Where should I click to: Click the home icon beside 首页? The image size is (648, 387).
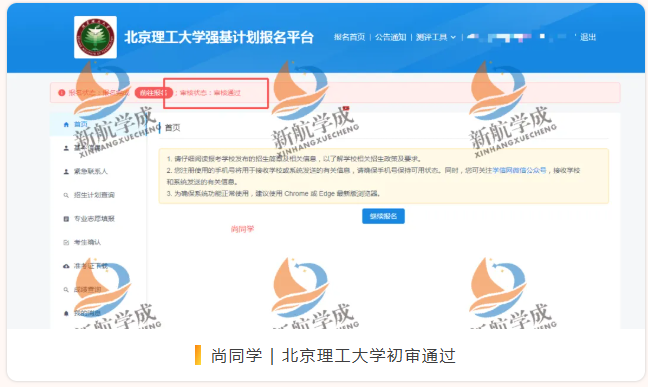pos(66,124)
